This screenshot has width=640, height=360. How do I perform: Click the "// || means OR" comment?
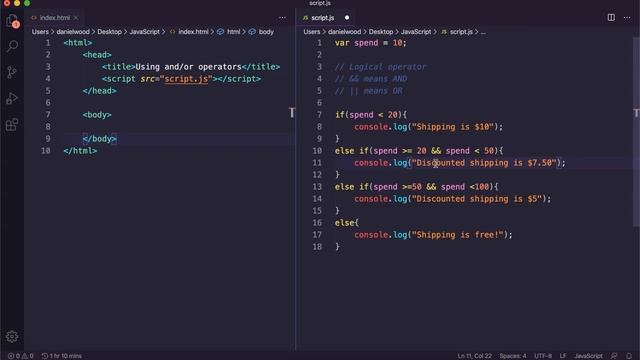pyautogui.click(x=368, y=91)
